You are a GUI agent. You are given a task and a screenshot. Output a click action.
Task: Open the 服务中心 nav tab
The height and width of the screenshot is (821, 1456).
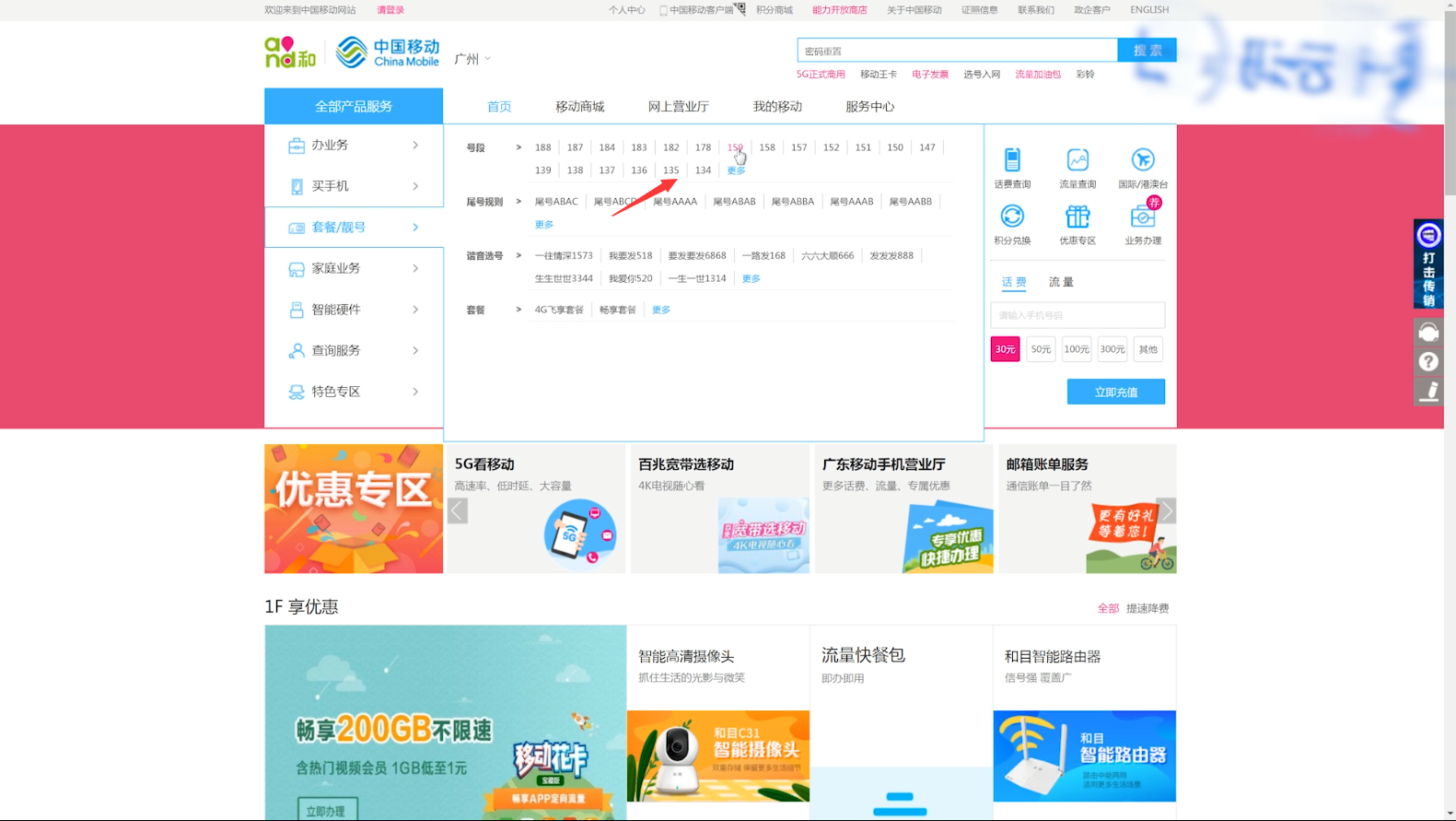[x=870, y=107]
